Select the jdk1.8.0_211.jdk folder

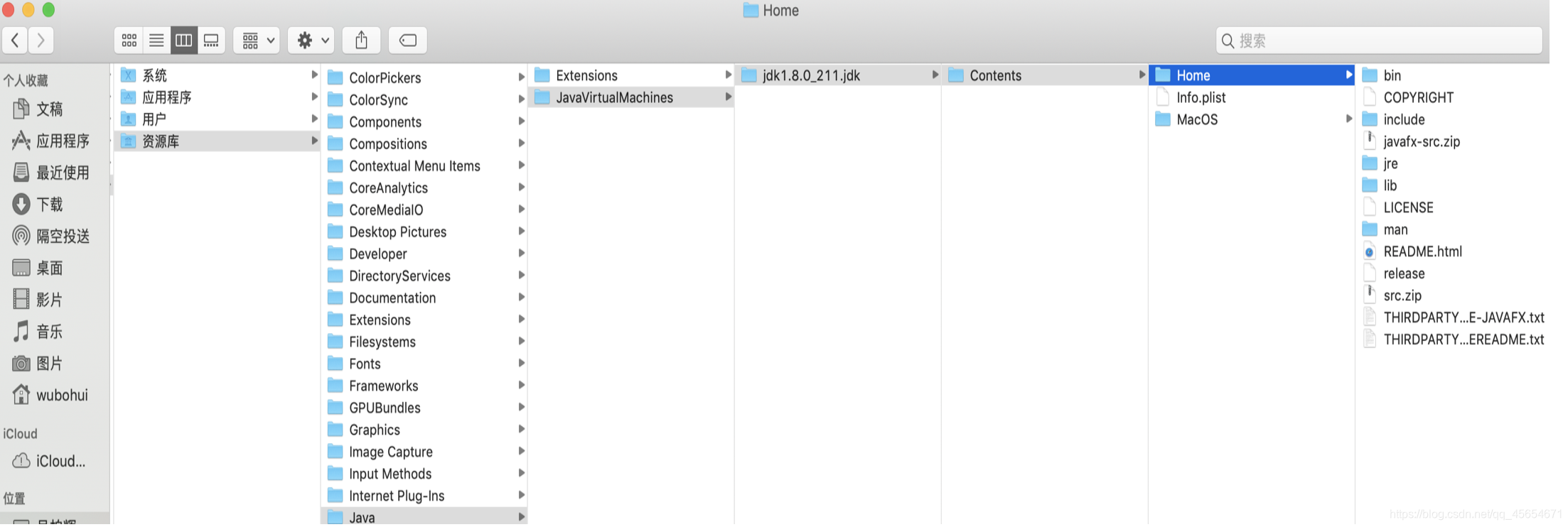pyautogui.click(x=838, y=75)
